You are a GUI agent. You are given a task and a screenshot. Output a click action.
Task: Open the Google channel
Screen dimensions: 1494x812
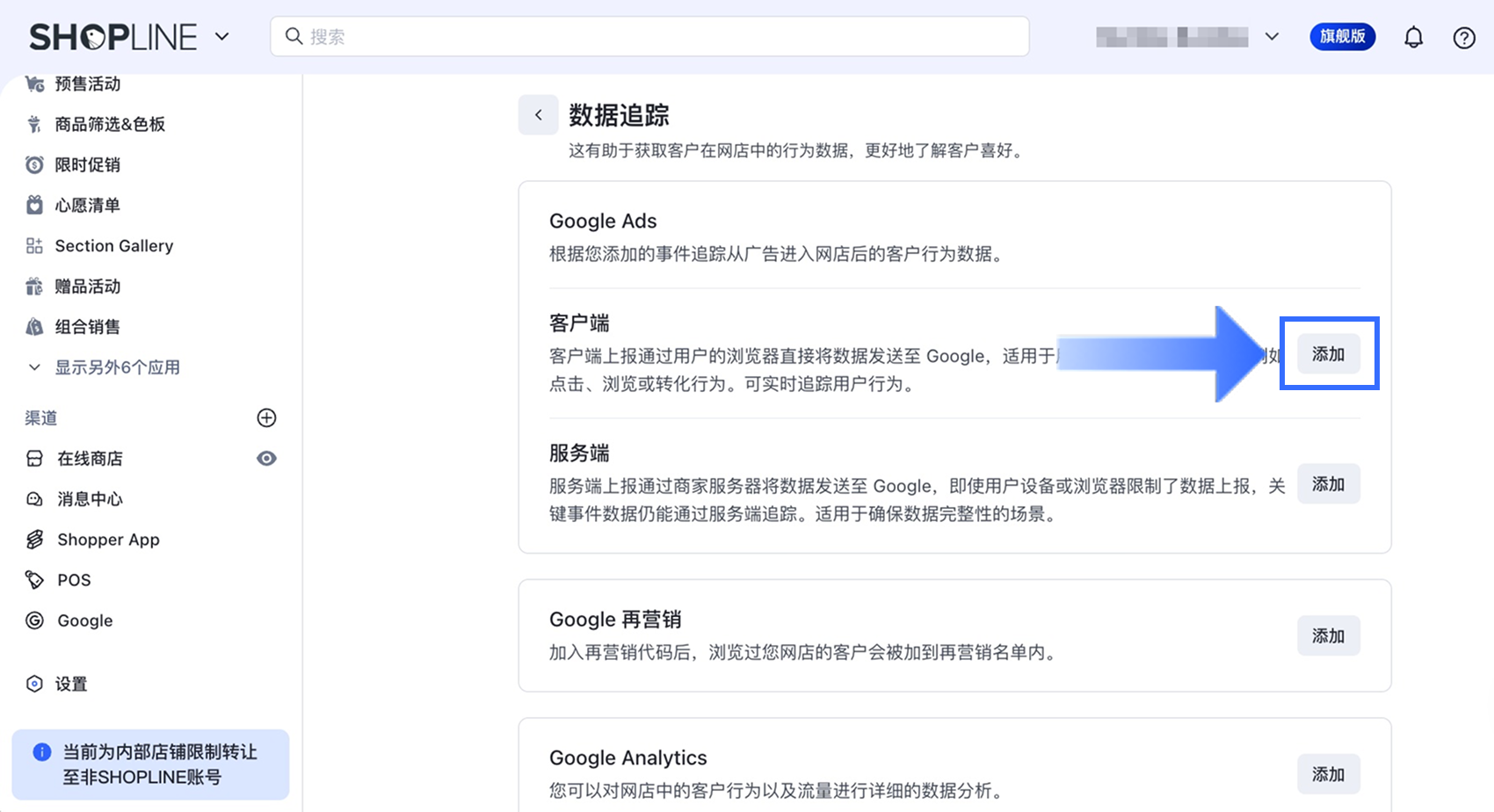click(84, 620)
